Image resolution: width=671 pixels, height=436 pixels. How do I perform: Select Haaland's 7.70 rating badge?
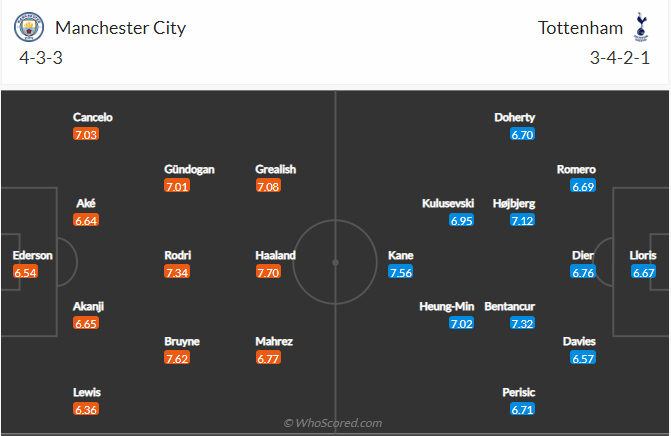pos(268,272)
